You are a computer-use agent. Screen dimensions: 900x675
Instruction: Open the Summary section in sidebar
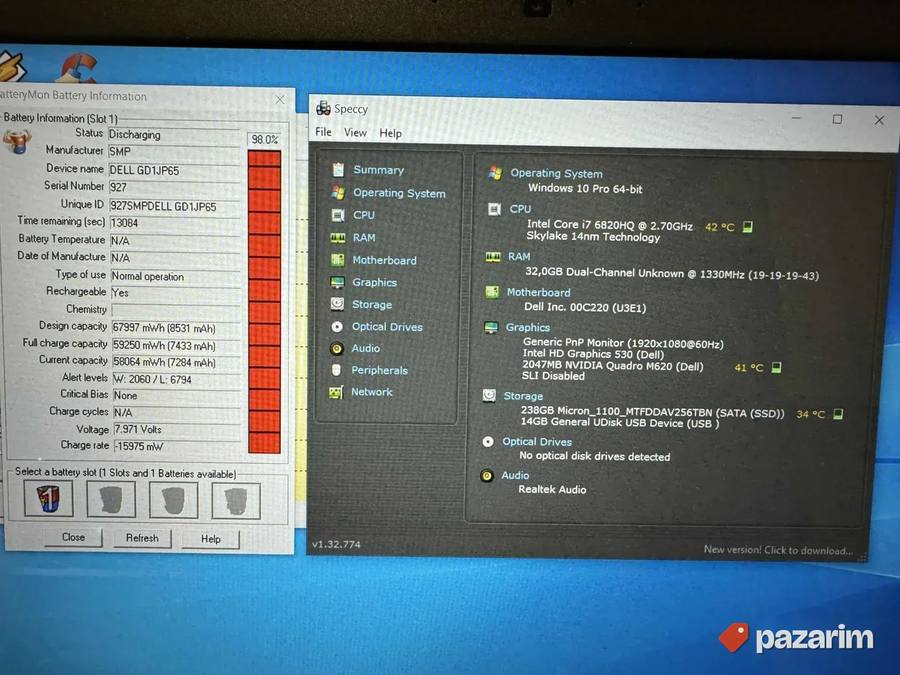(x=378, y=170)
